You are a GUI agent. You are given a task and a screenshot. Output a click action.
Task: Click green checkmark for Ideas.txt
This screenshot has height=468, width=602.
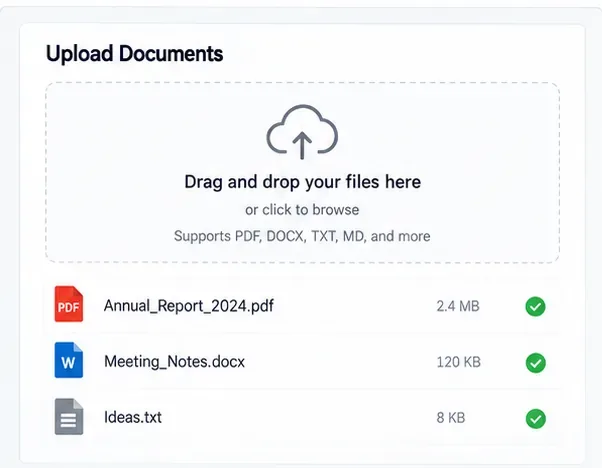[x=536, y=418]
